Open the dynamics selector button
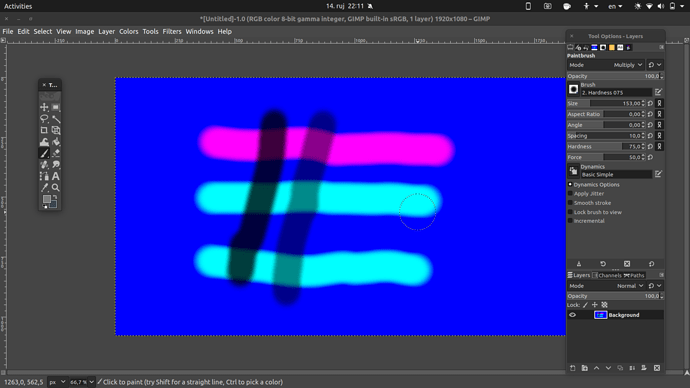The width and height of the screenshot is (690, 388). point(573,171)
